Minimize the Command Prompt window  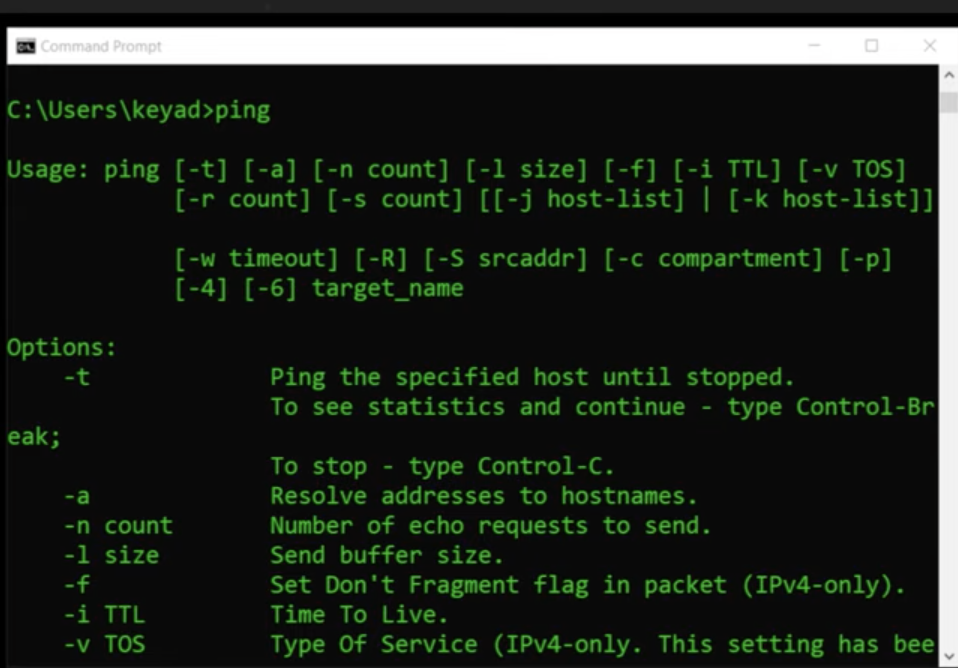pyautogui.click(x=814, y=46)
